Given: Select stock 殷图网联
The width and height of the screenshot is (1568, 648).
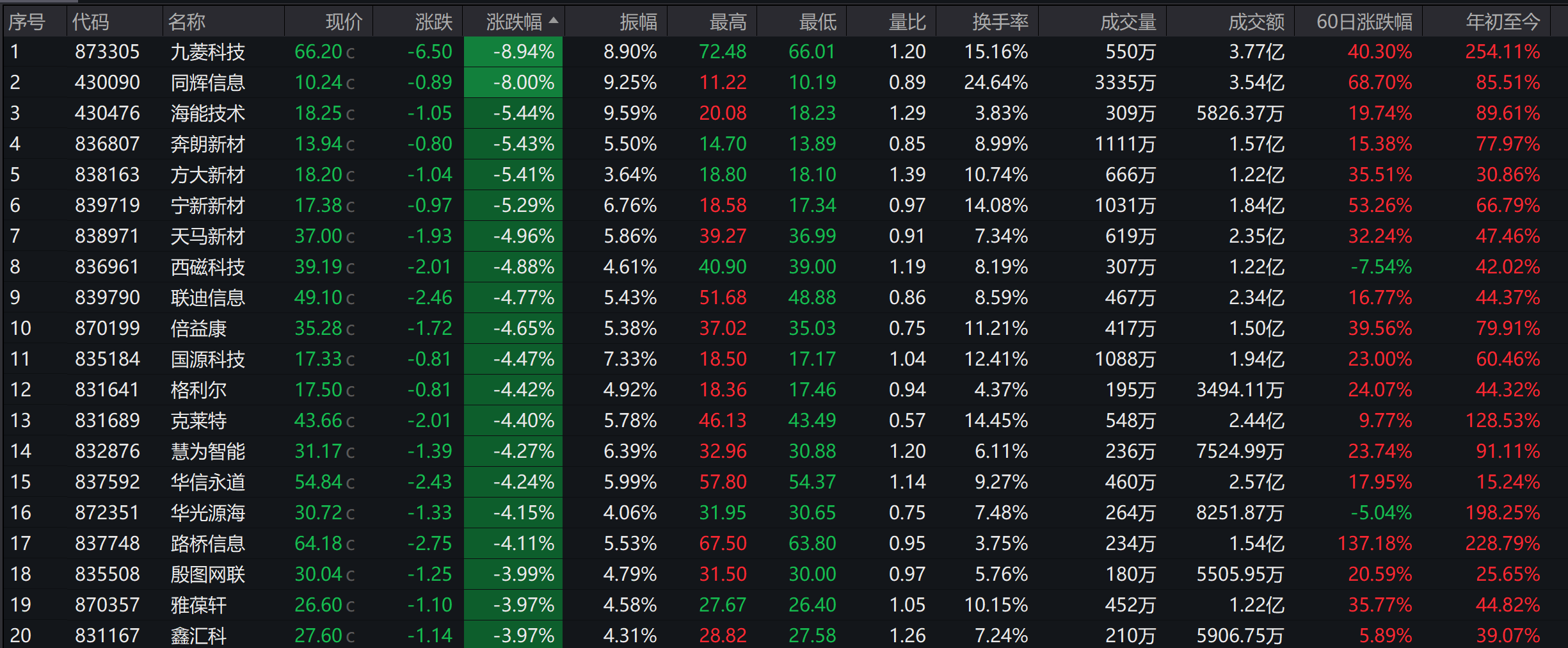Looking at the screenshot, I should point(208,574).
